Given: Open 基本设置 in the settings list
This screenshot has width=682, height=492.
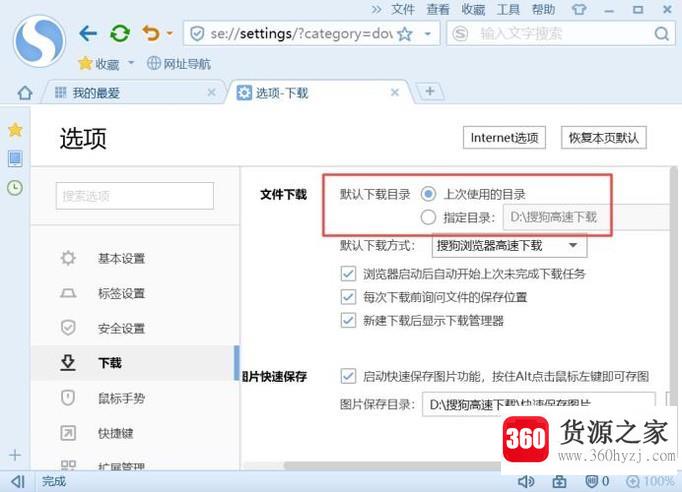Looking at the screenshot, I should [x=135, y=258].
